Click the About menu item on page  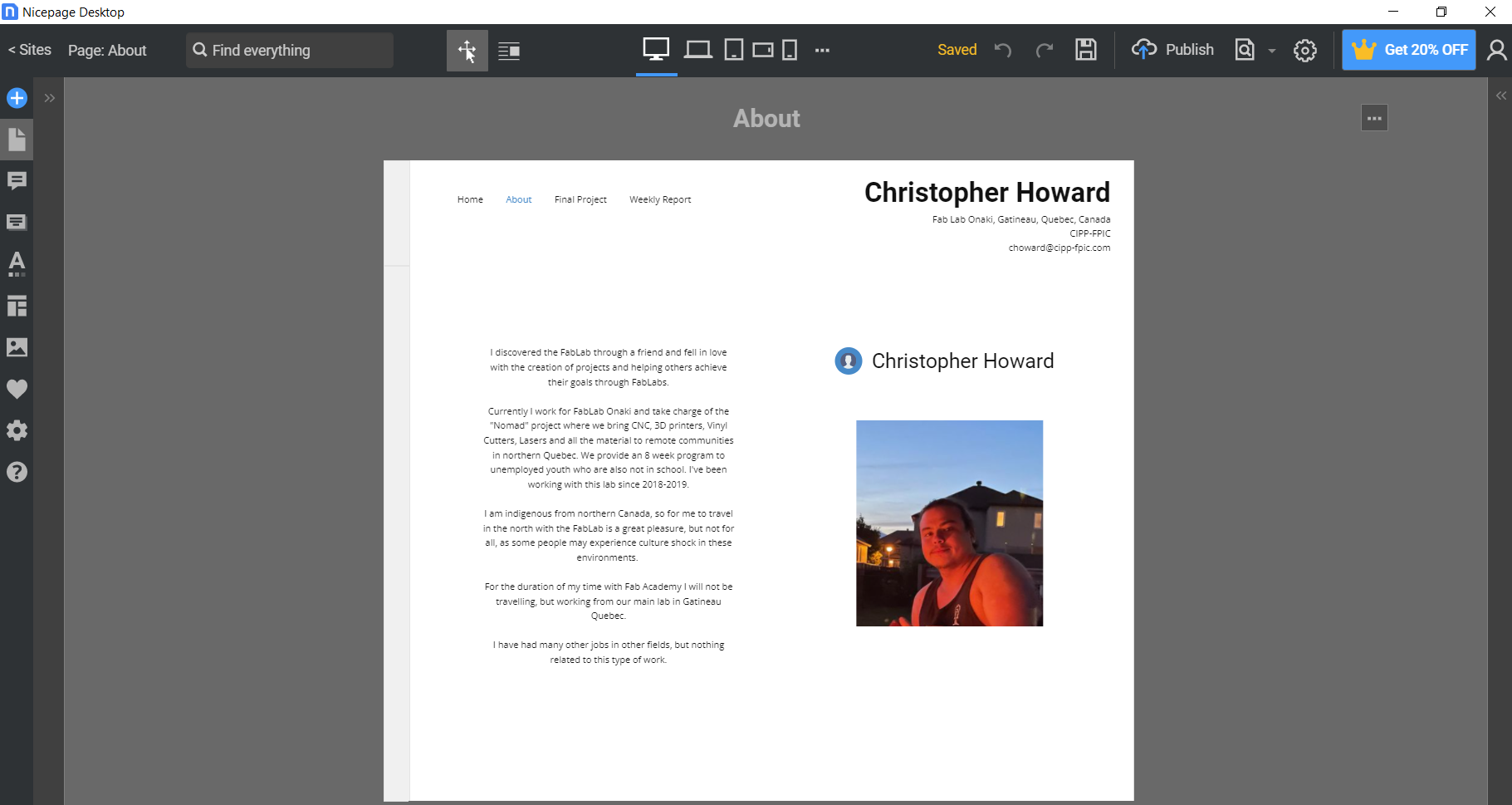pos(519,199)
